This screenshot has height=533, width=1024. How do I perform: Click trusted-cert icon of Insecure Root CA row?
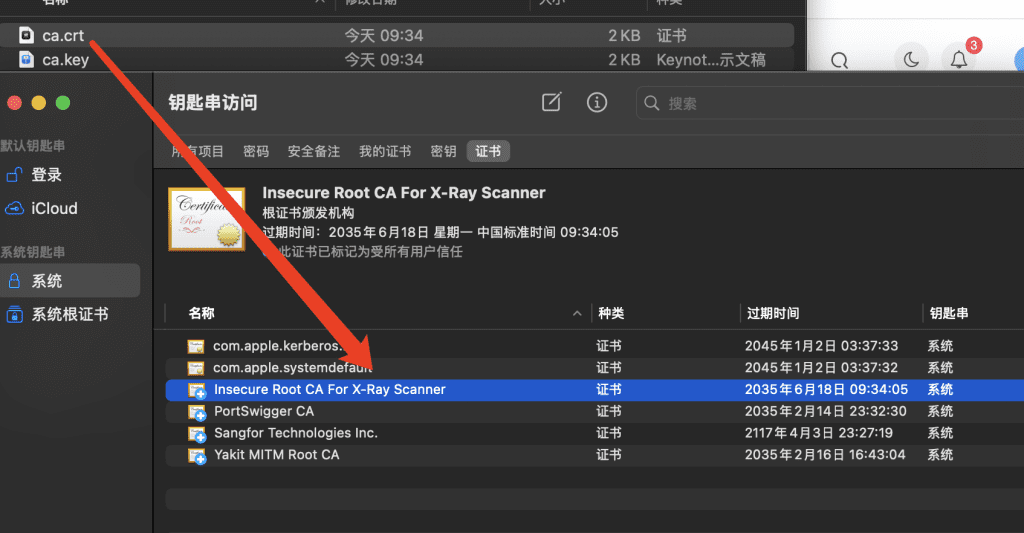(197, 391)
